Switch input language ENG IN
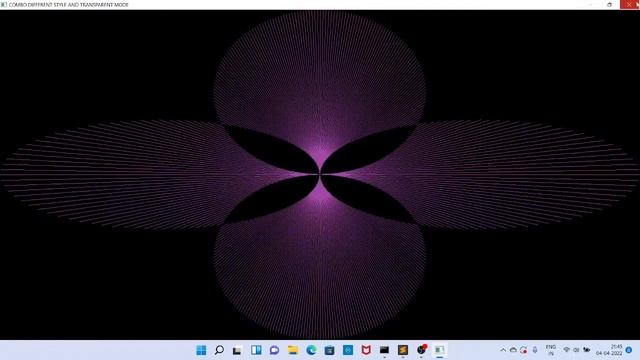 tap(551, 350)
